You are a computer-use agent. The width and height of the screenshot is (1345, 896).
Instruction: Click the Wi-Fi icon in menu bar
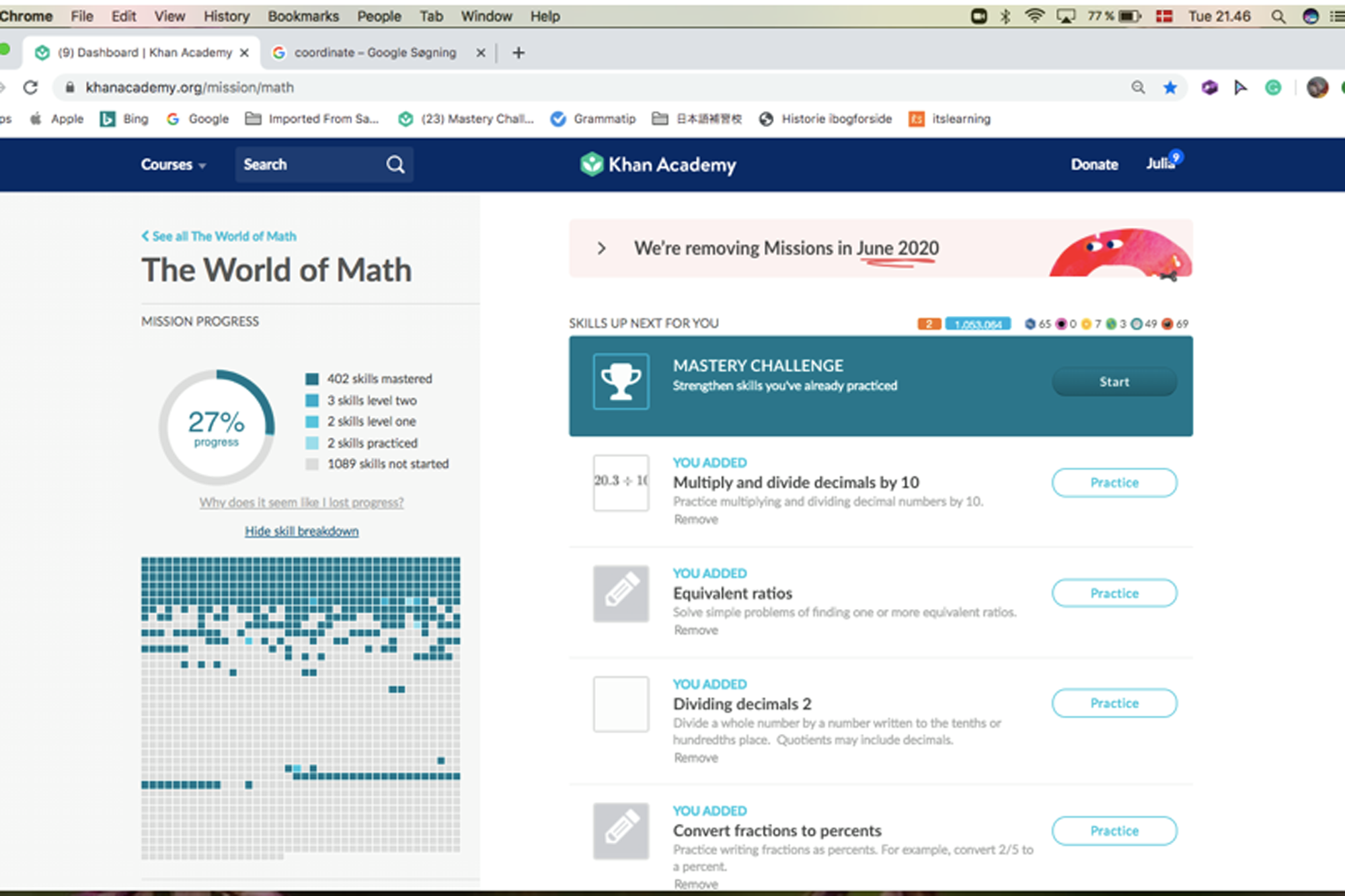coord(1034,16)
